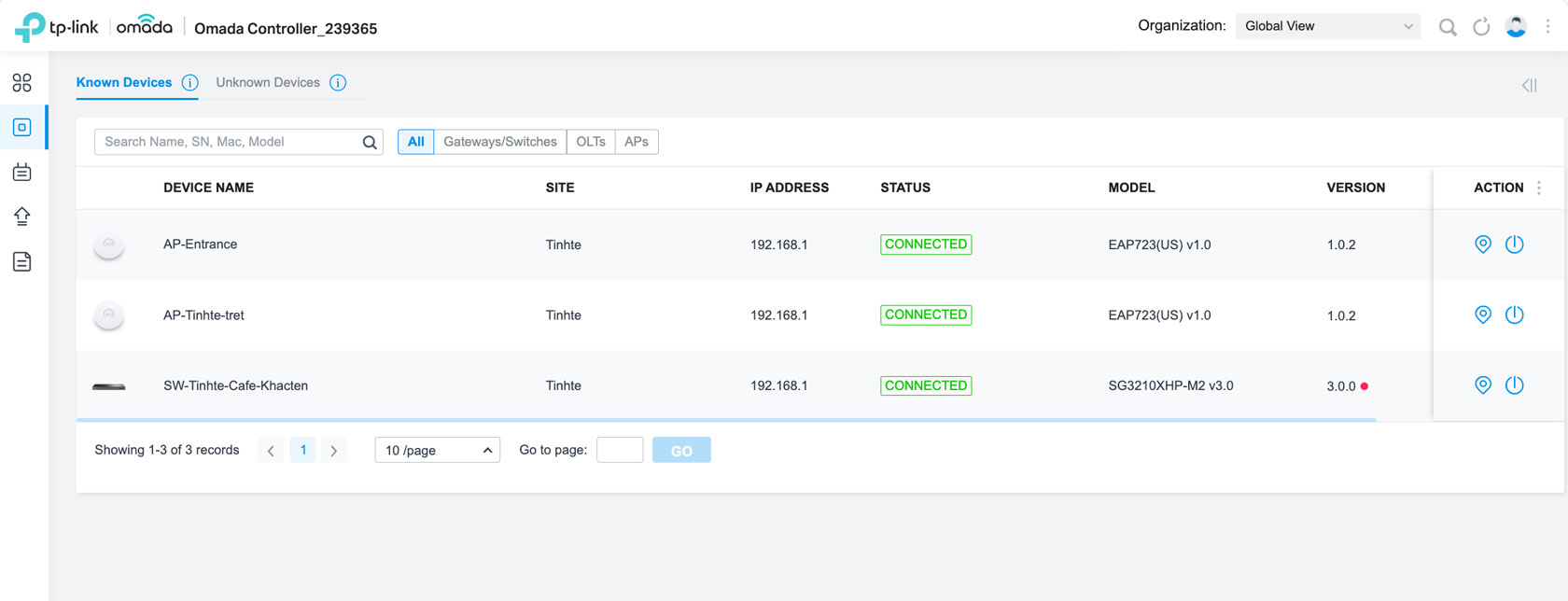Click the VERSION column header
Image resolution: width=1568 pixels, height=601 pixels.
(1356, 188)
